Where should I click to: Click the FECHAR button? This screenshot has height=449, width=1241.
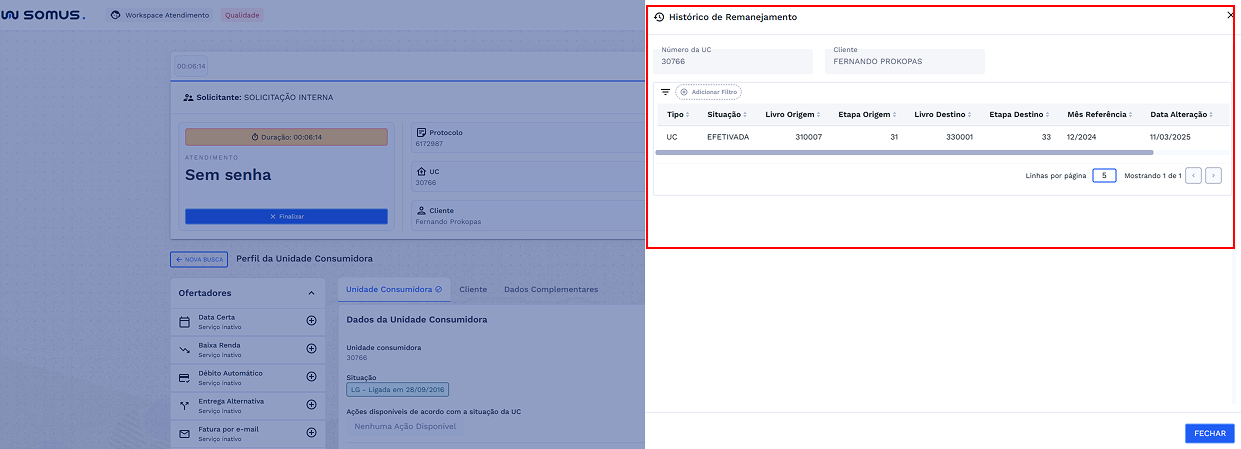(x=1210, y=433)
